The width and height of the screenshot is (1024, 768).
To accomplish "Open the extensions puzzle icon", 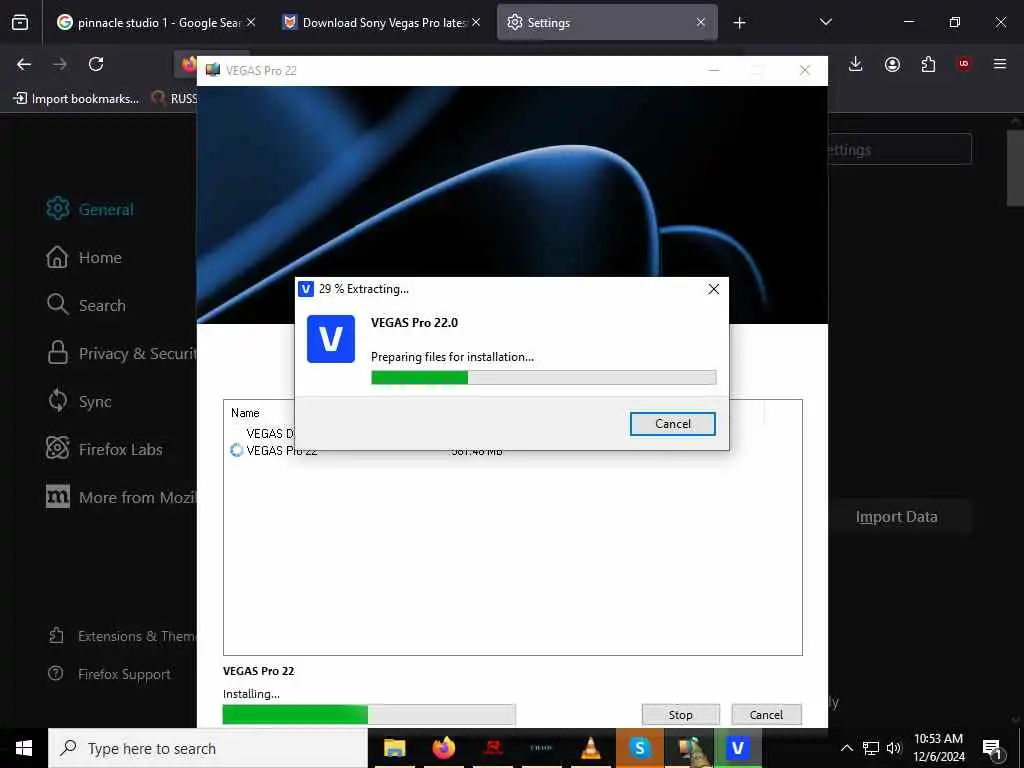I will [x=928, y=64].
